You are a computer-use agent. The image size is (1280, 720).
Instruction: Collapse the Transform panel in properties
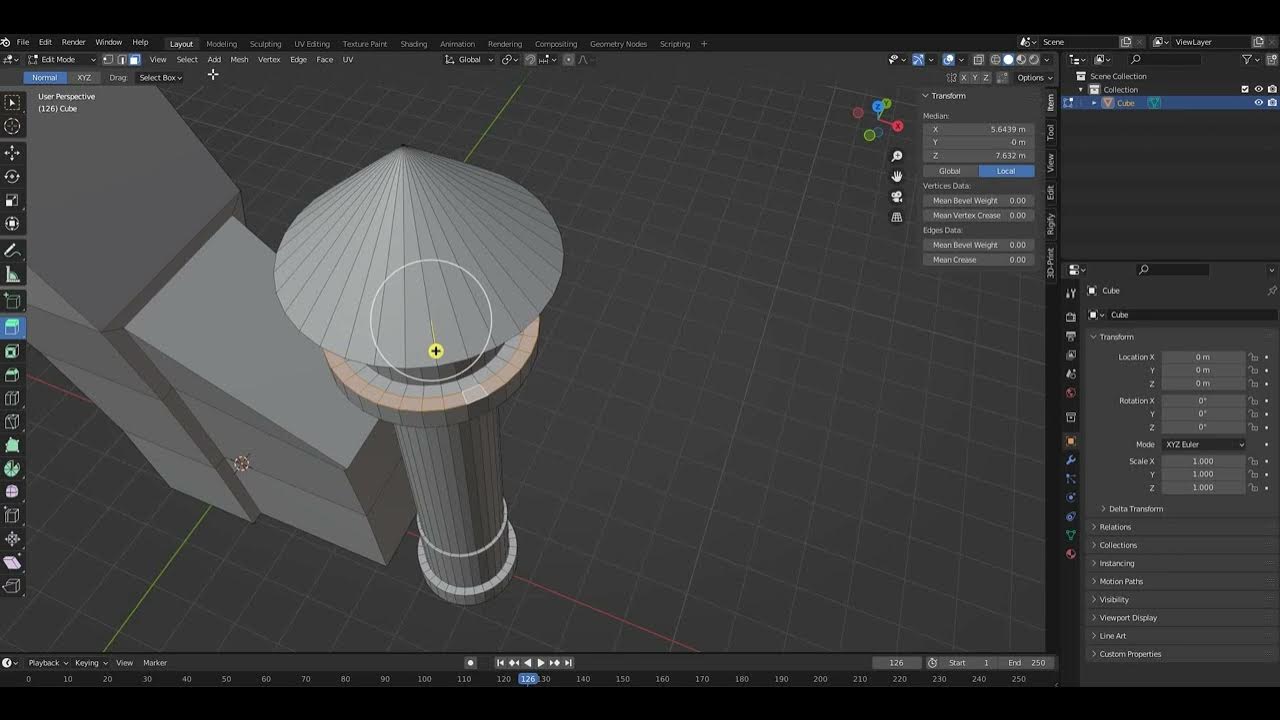point(1116,337)
